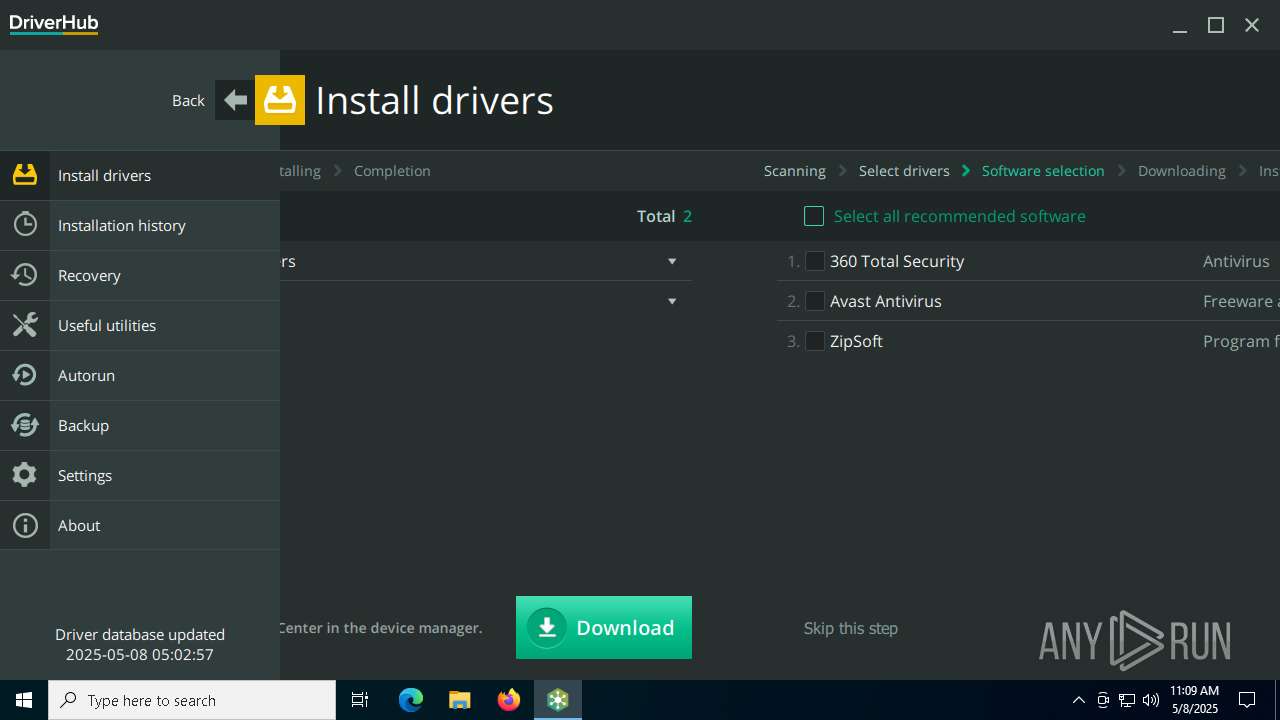Click Skip this step link
Screen dimensions: 1280x720
851,628
